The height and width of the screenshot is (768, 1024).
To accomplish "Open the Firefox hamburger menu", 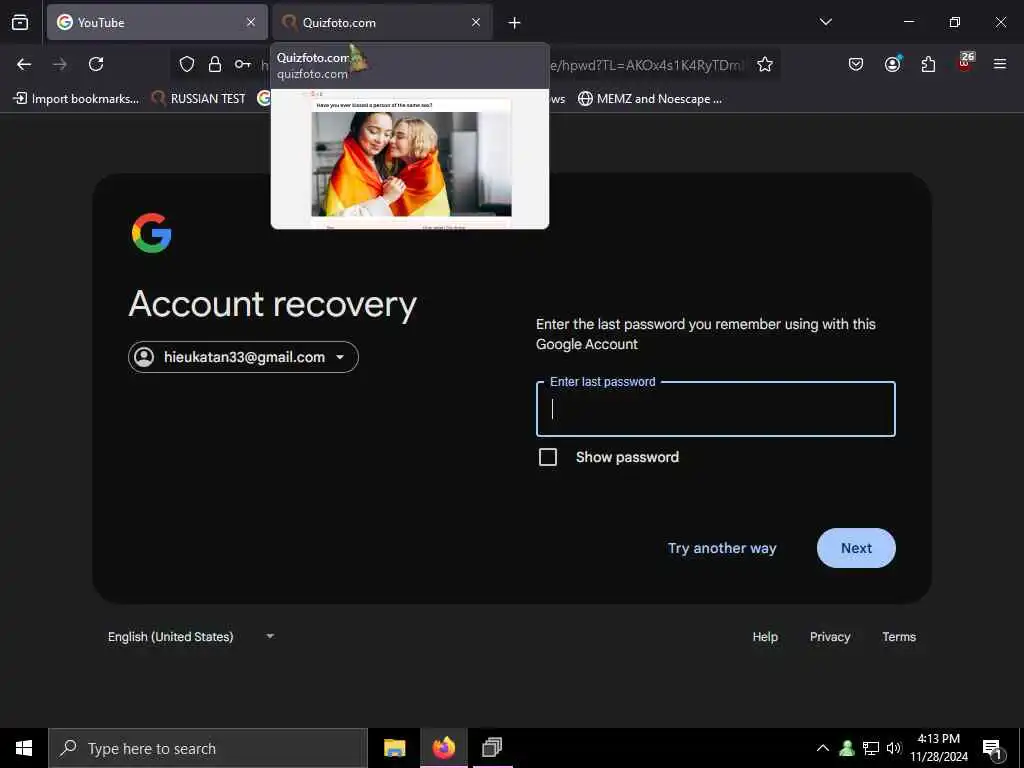I will click(1000, 64).
